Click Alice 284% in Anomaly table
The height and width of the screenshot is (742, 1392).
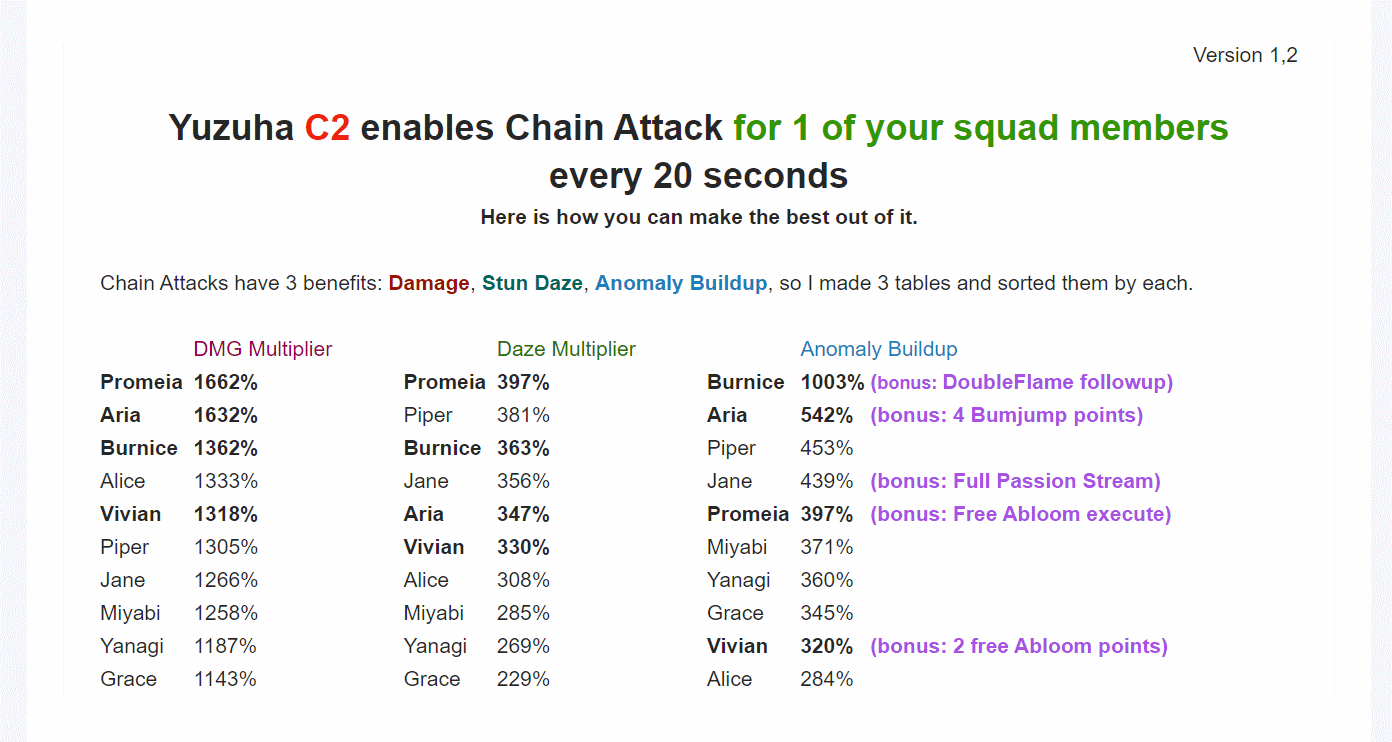[780, 679]
